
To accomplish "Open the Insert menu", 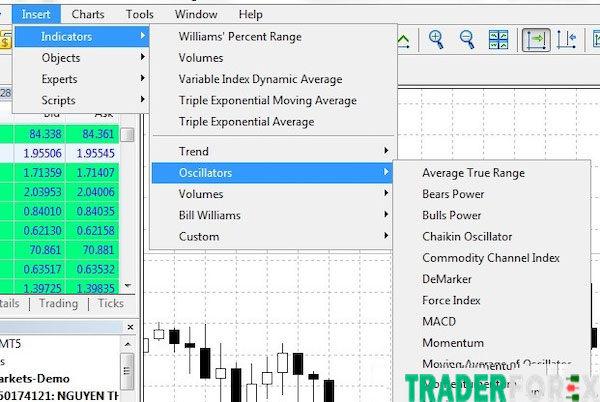I will click(x=36, y=15).
